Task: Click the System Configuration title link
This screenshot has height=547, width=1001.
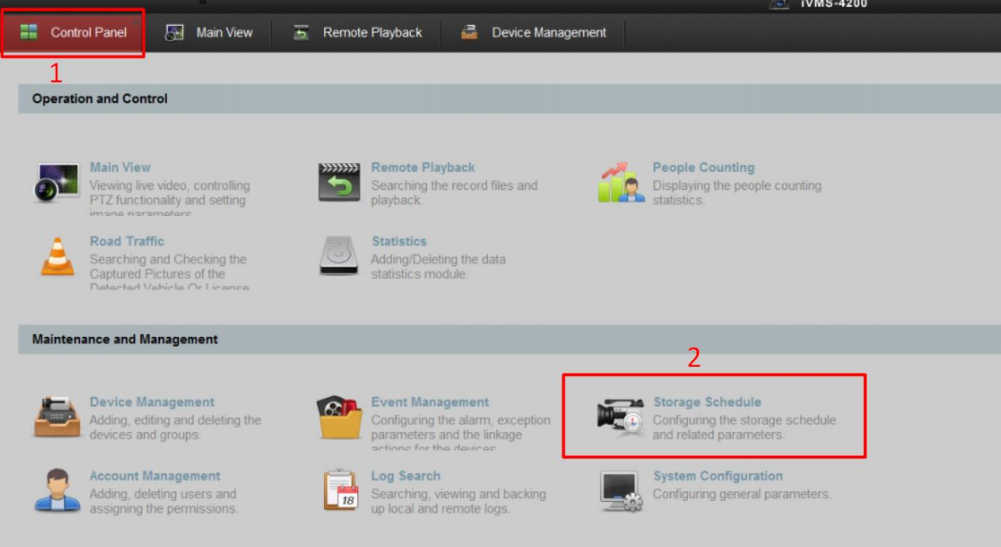Action: [x=717, y=476]
